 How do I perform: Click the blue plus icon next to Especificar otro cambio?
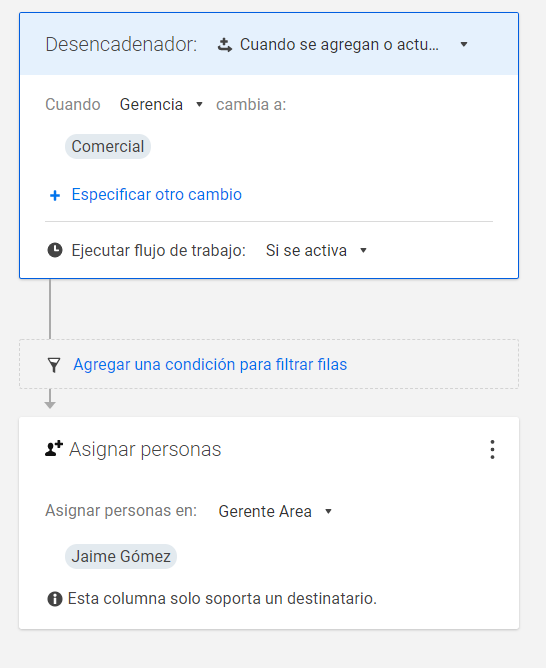[x=55, y=196]
